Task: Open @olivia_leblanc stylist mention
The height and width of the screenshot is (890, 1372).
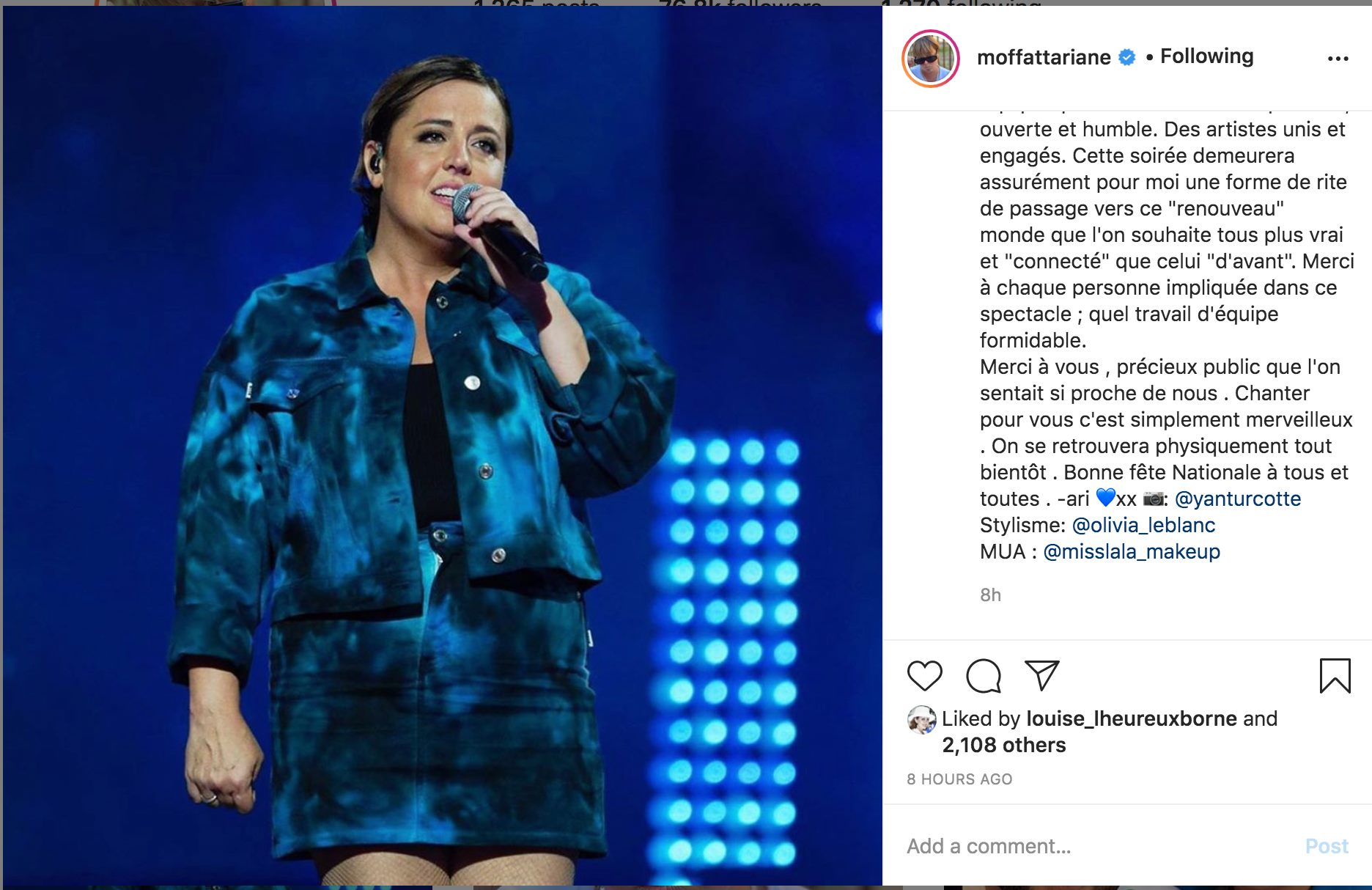Action: (x=1143, y=525)
